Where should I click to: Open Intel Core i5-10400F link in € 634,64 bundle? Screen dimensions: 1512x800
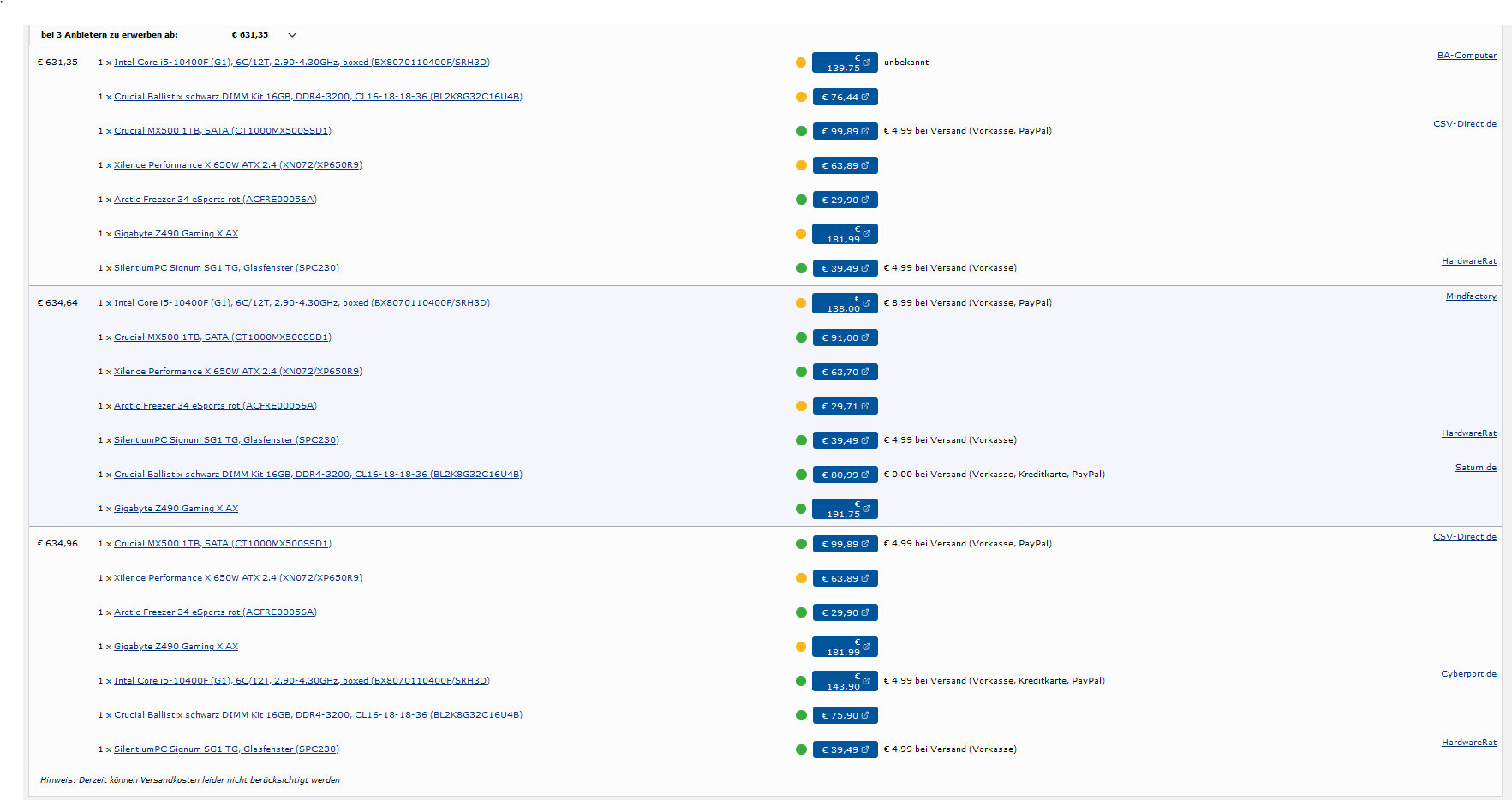pos(302,303)
